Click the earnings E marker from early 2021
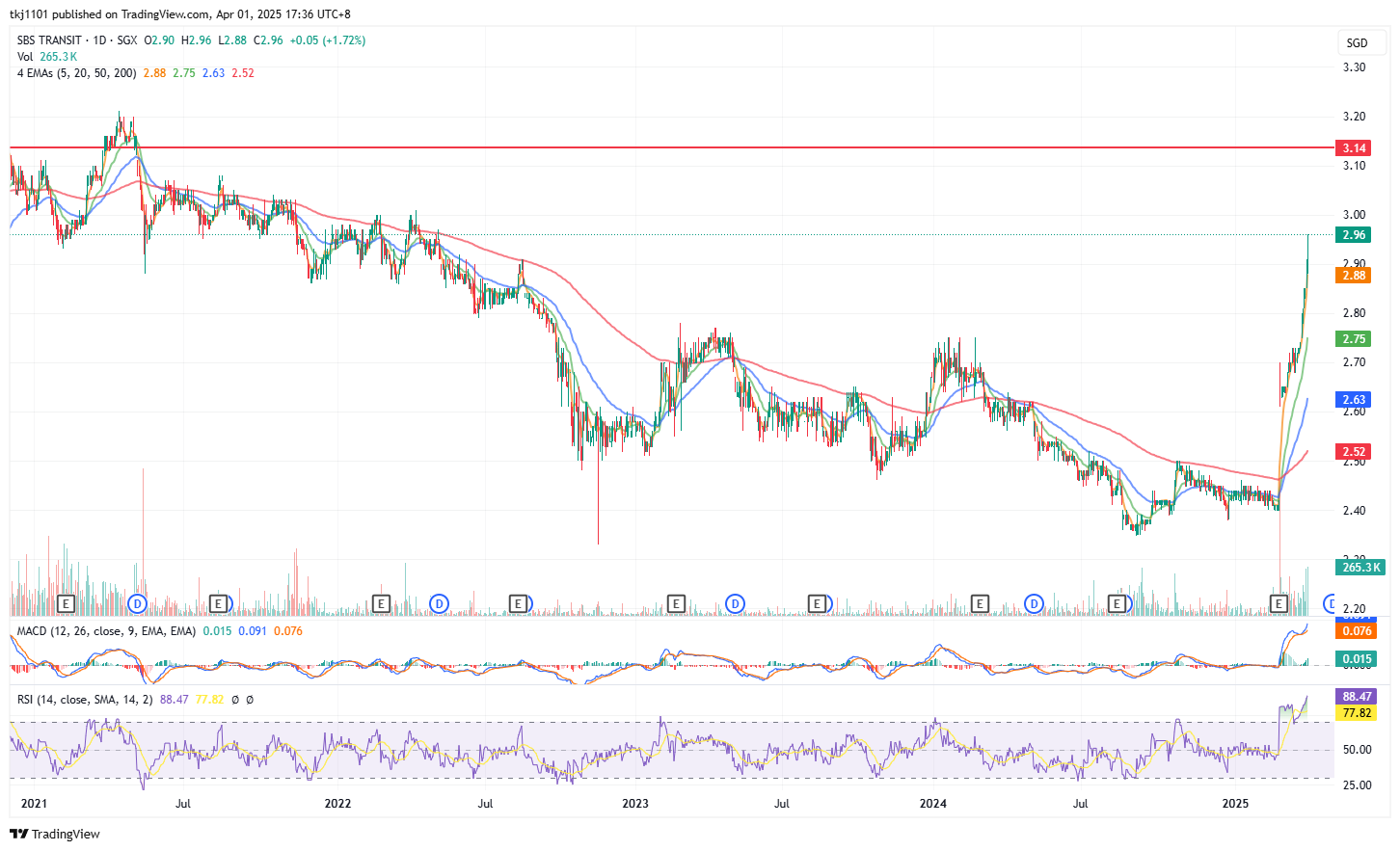The width and height of the screenshot is (1400, 851). click(x=66, y=604)
